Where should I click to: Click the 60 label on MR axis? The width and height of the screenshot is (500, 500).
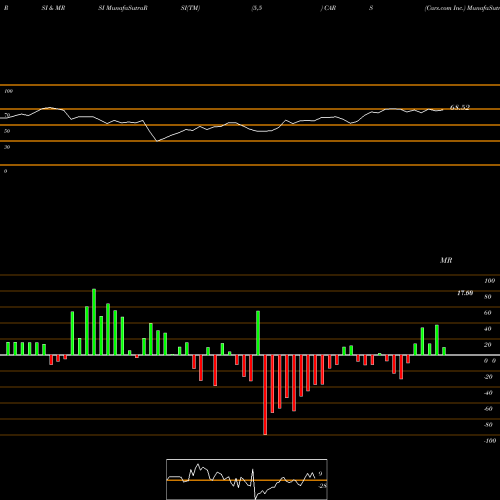point(488,313)
